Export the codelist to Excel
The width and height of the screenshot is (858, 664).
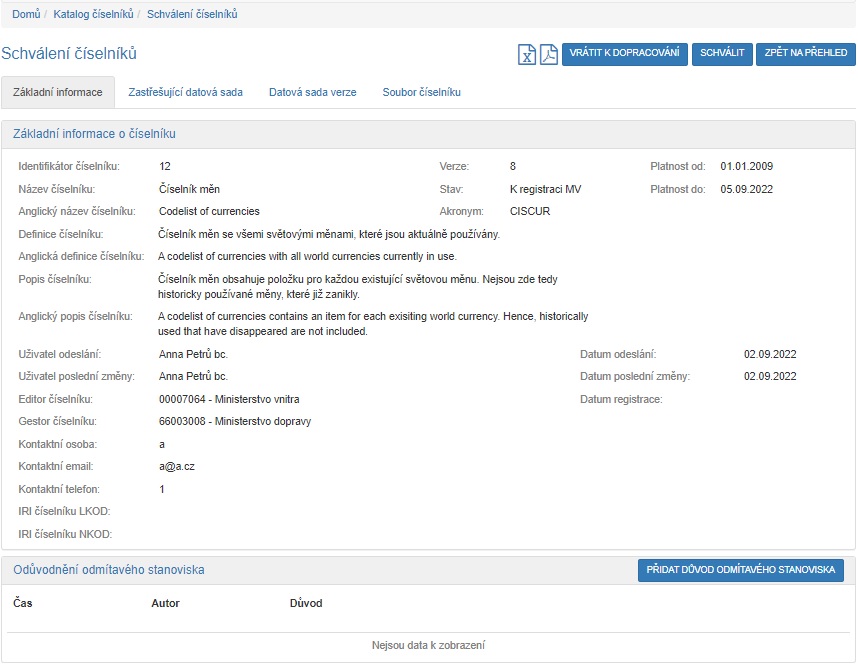point(527,54)
